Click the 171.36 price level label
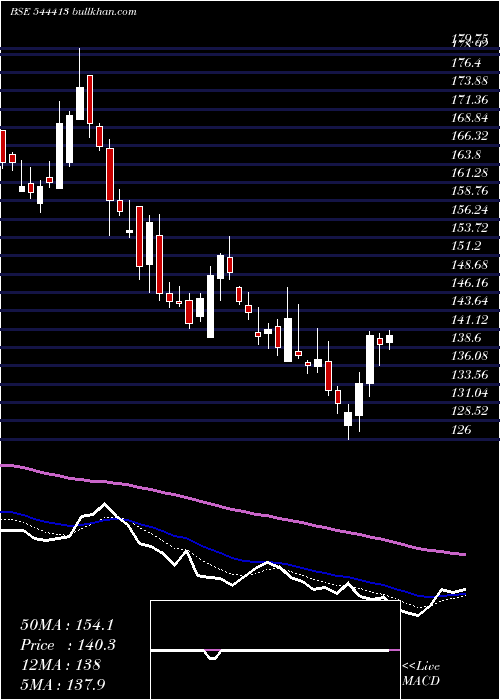Image resolution: width=500 pixels, height=700 pixels. coord(470,100)
